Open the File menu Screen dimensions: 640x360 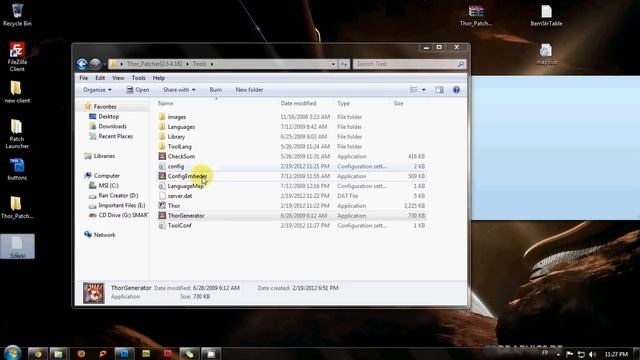[x=84, y=78]
